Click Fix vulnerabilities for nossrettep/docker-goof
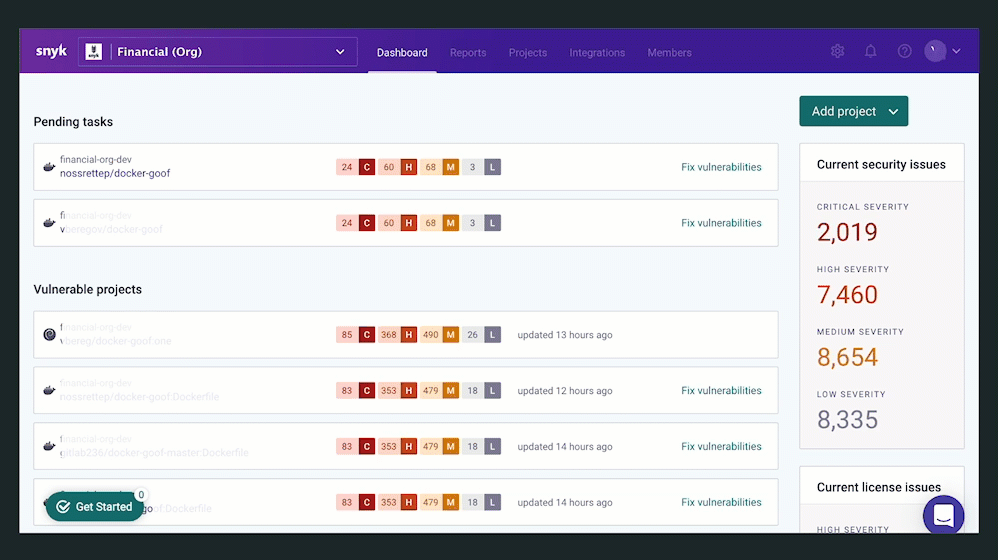 click(x=721, y=167)
